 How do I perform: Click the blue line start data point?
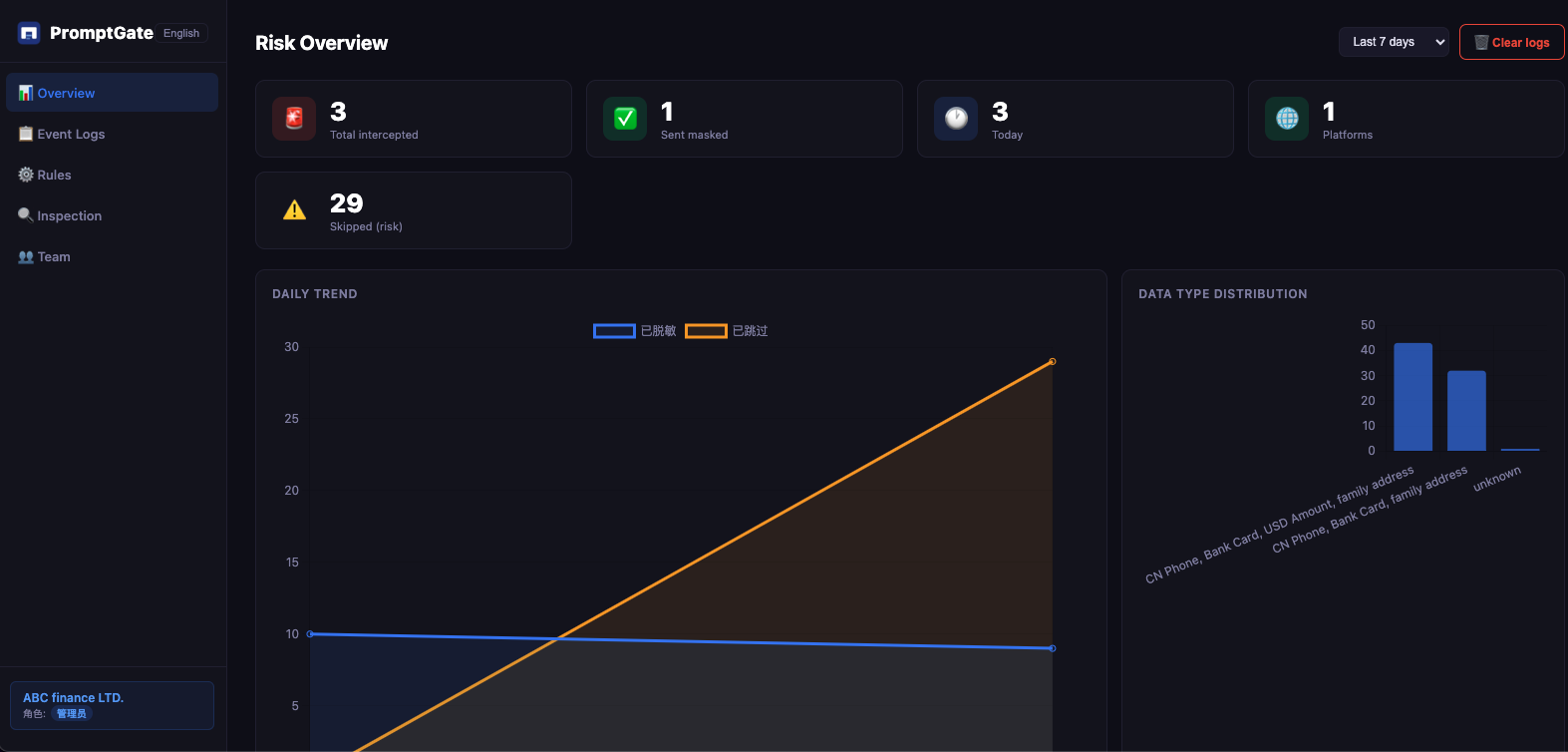tap(310, 633)
